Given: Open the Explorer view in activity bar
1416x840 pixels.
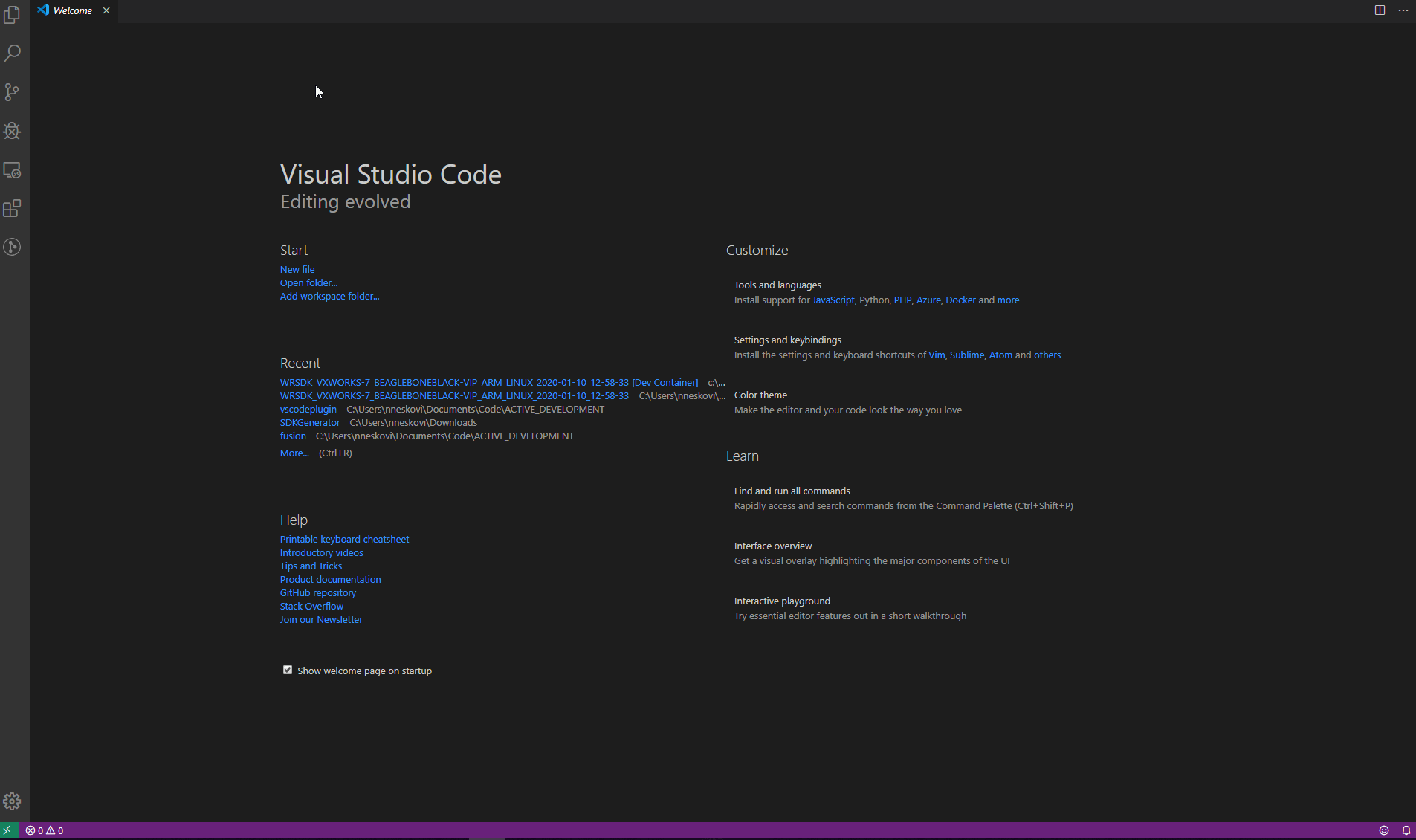Looking at the screenshot, I should (12, 15).
